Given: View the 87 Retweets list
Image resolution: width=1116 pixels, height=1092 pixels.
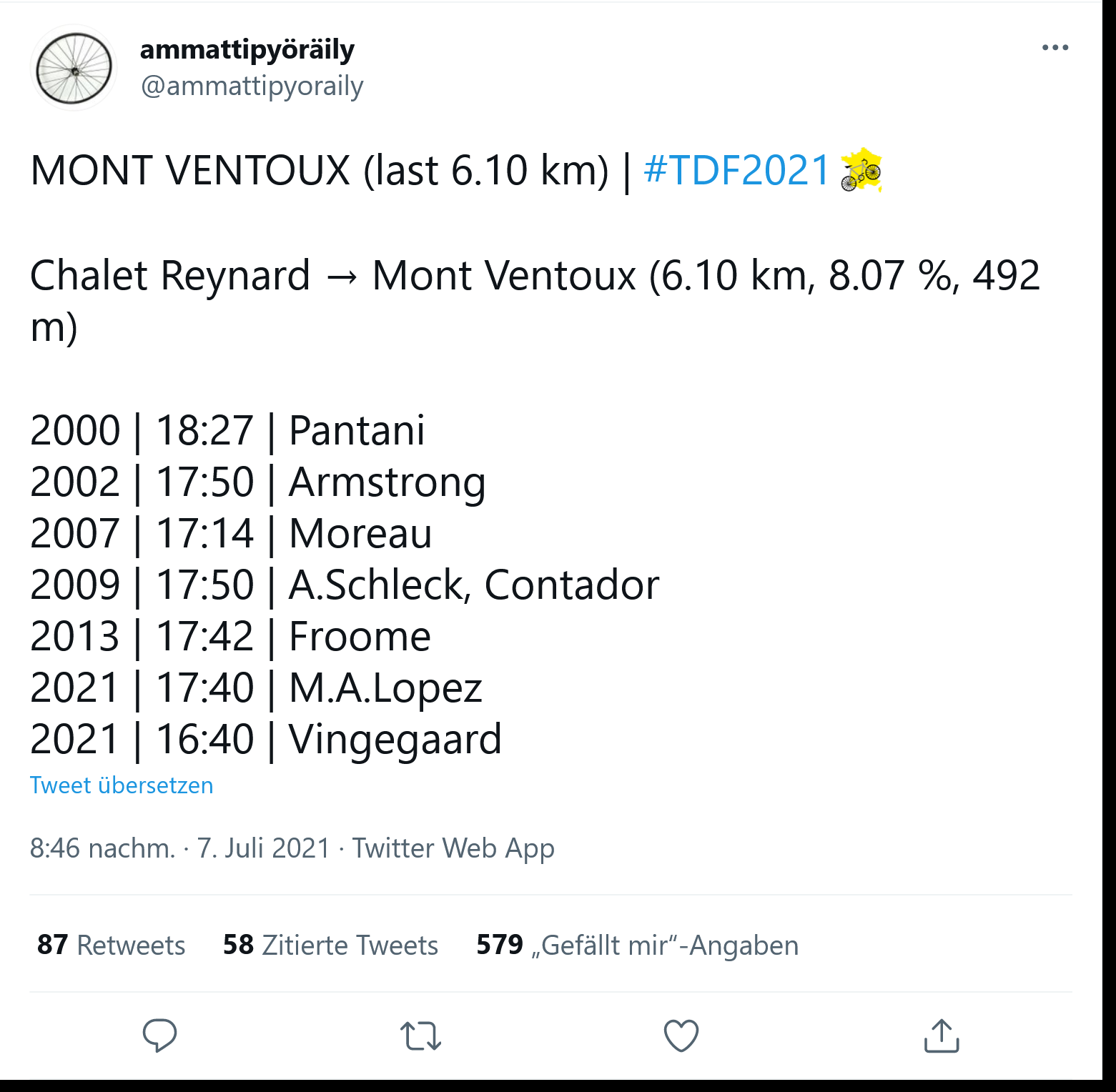Looking at the screenshot, I should point(111,944).
